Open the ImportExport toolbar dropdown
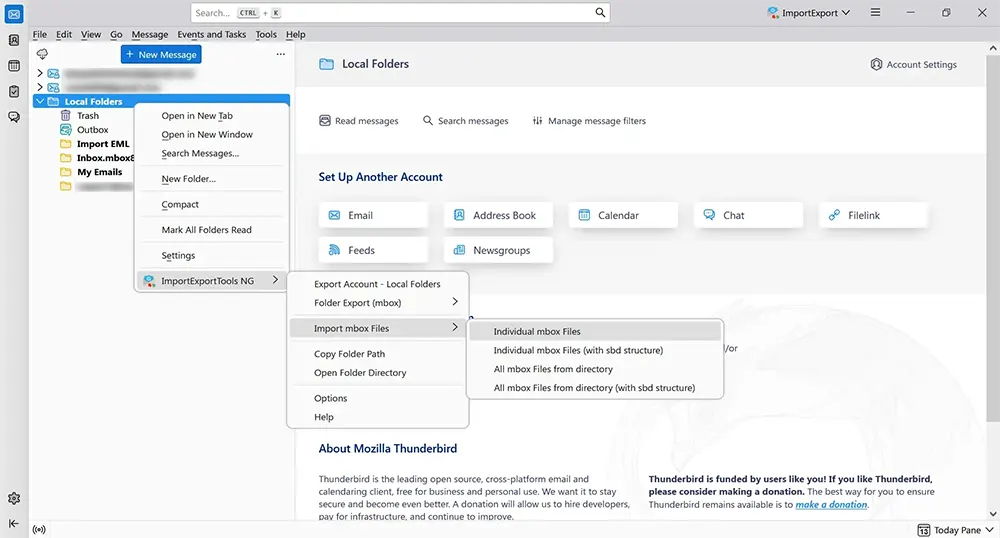Viewport: 1000px width, 538px height. [809, 13]
